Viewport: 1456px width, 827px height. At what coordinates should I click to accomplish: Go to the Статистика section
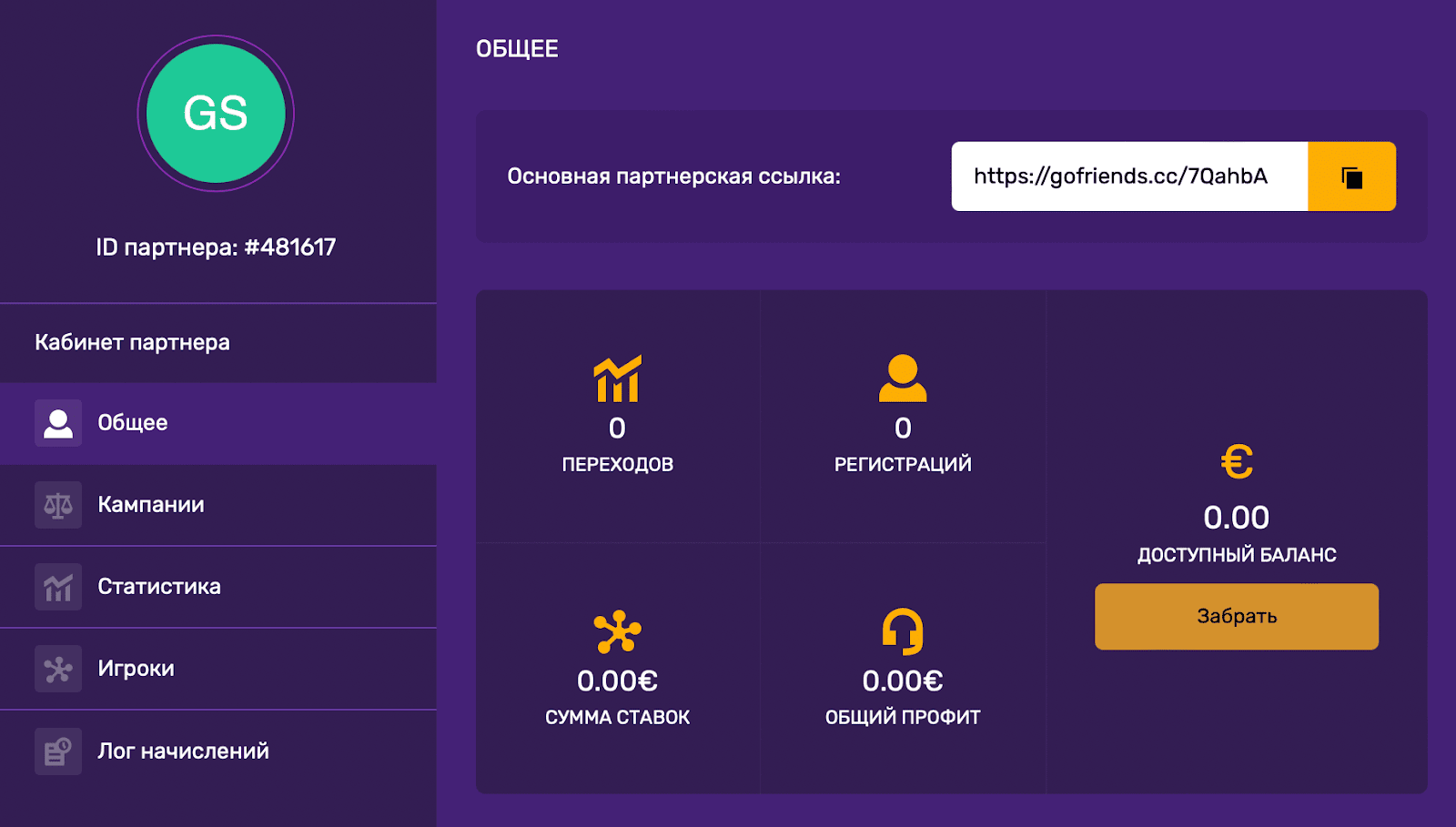click(159, 587)
